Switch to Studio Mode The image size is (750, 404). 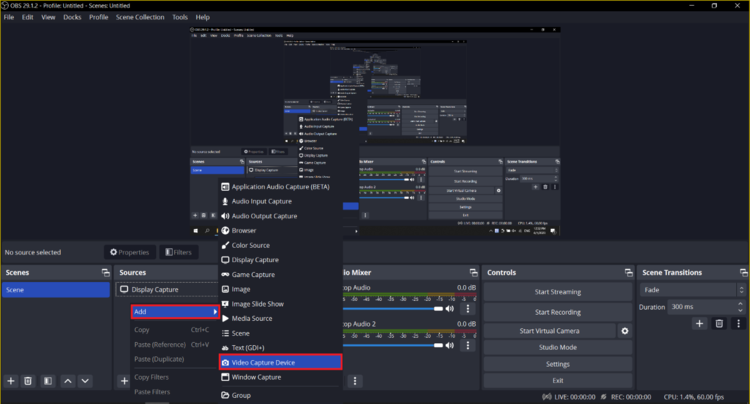558,348
